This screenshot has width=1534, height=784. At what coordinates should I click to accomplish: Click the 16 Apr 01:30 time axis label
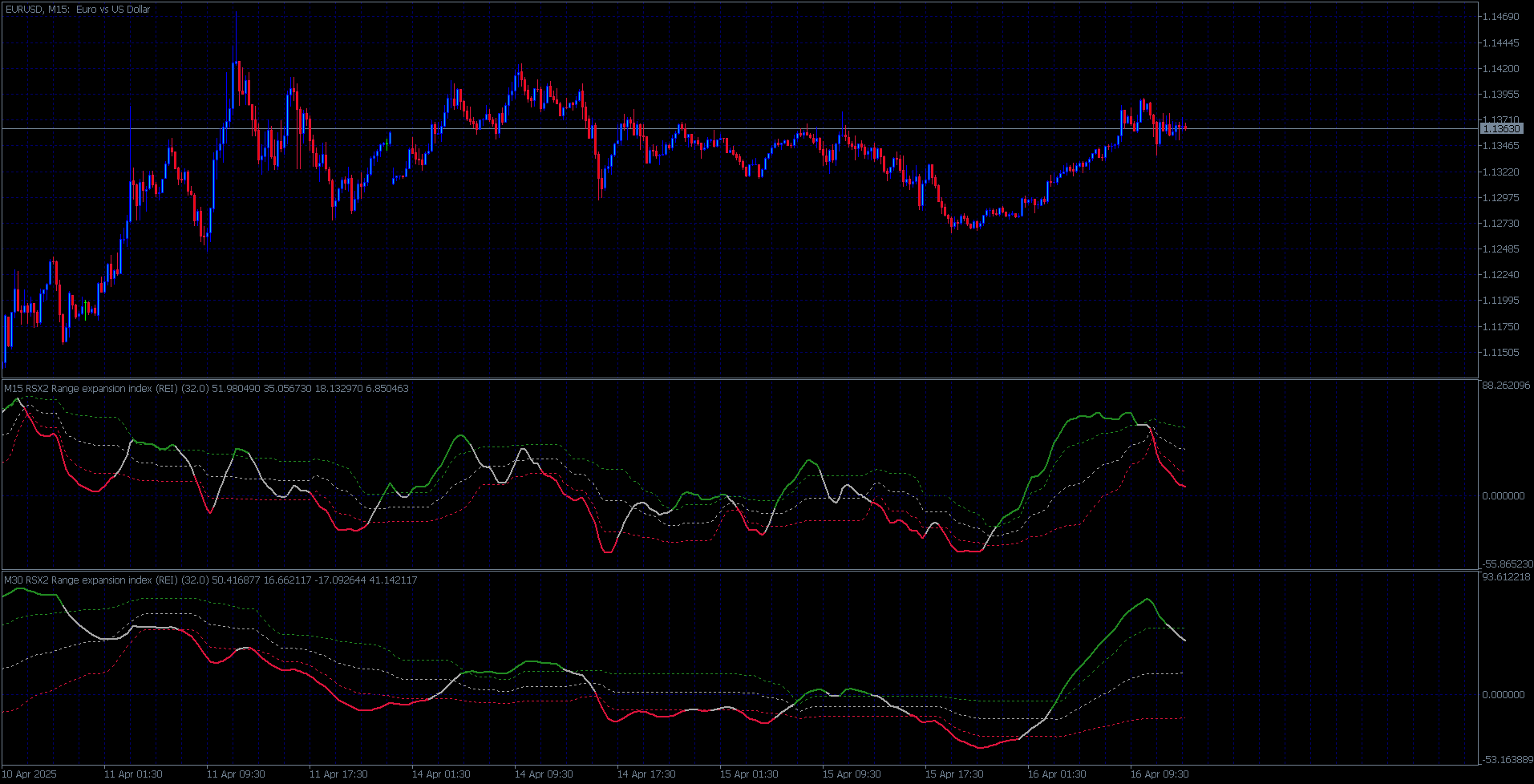point(1057,774)
